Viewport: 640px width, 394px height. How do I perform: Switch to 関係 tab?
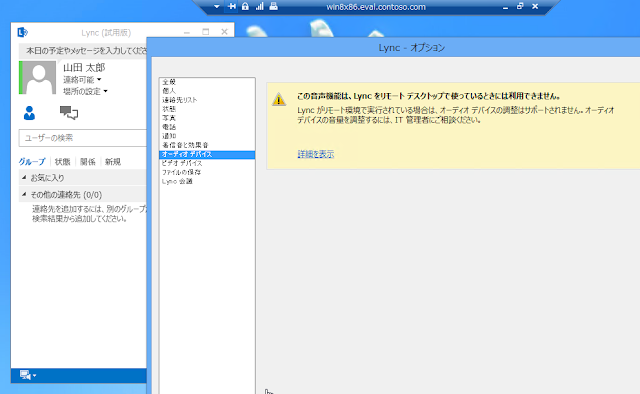point(88,162)
